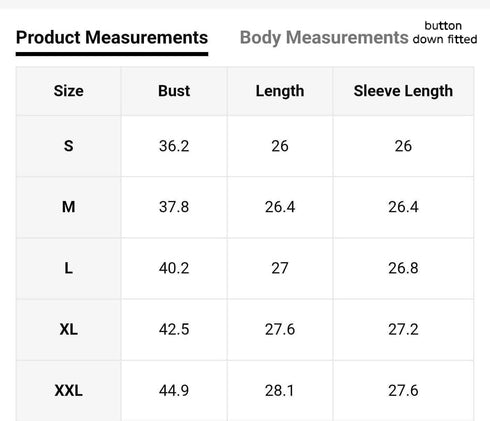Select the M size row label
The width and height of the screenshot is (490, 421).
pyautogui.click(x=69, y=207)
